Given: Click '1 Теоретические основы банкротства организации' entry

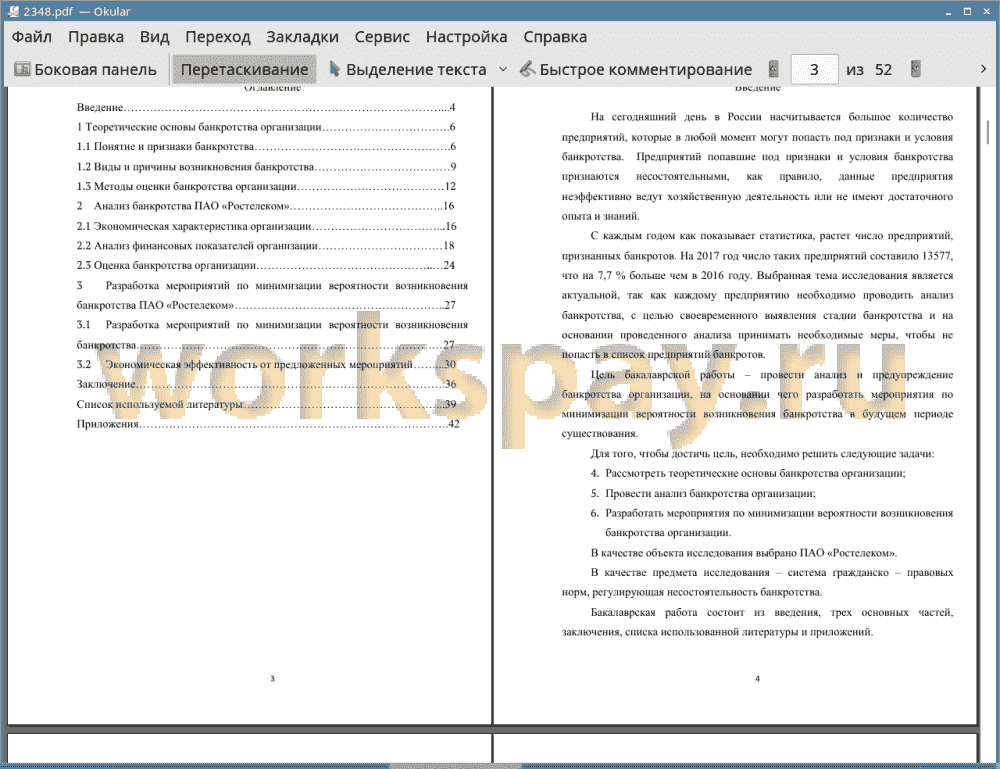Looking at the screenshot, I should pos(266,127).
